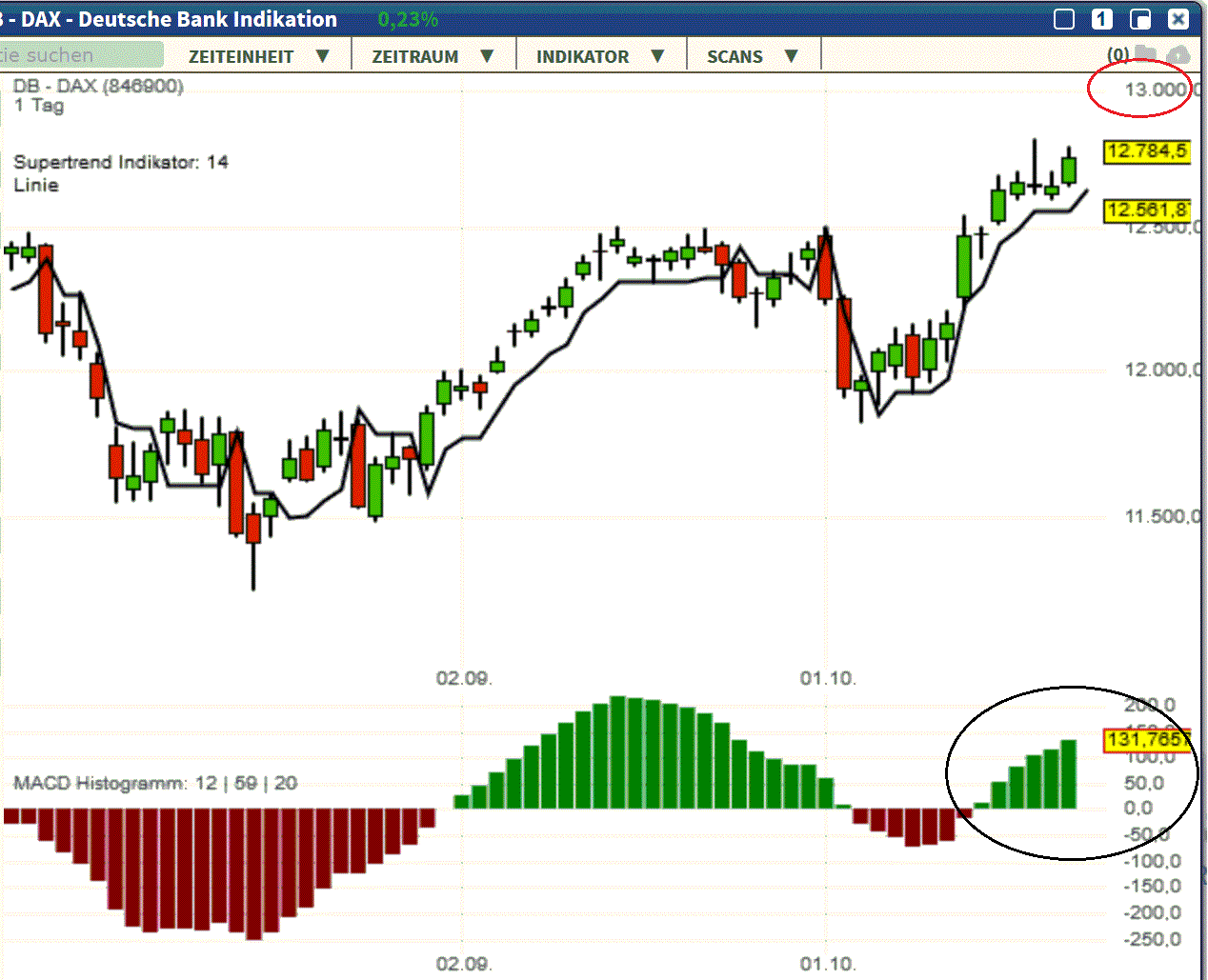Click the 01.10. date under price chart
Screen dimensions: 1208x980
828,678
